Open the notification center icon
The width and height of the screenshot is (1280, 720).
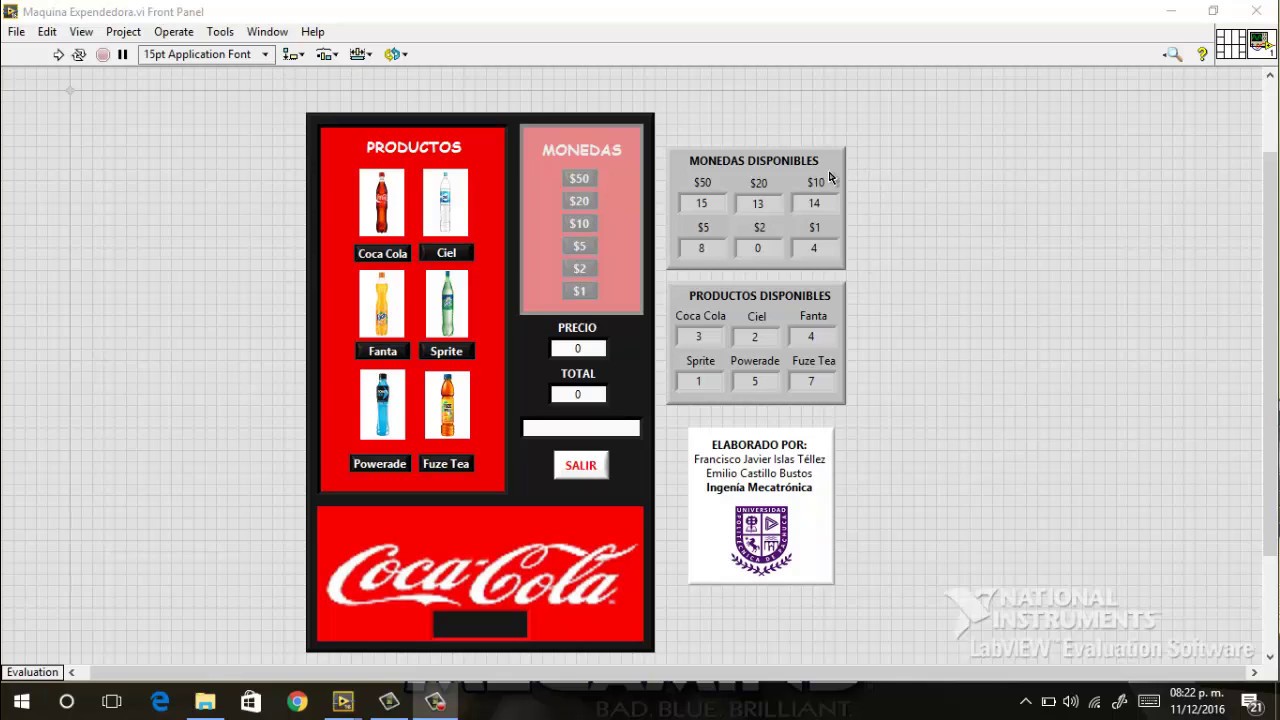pyautogui.click(x=1250, y=702)
